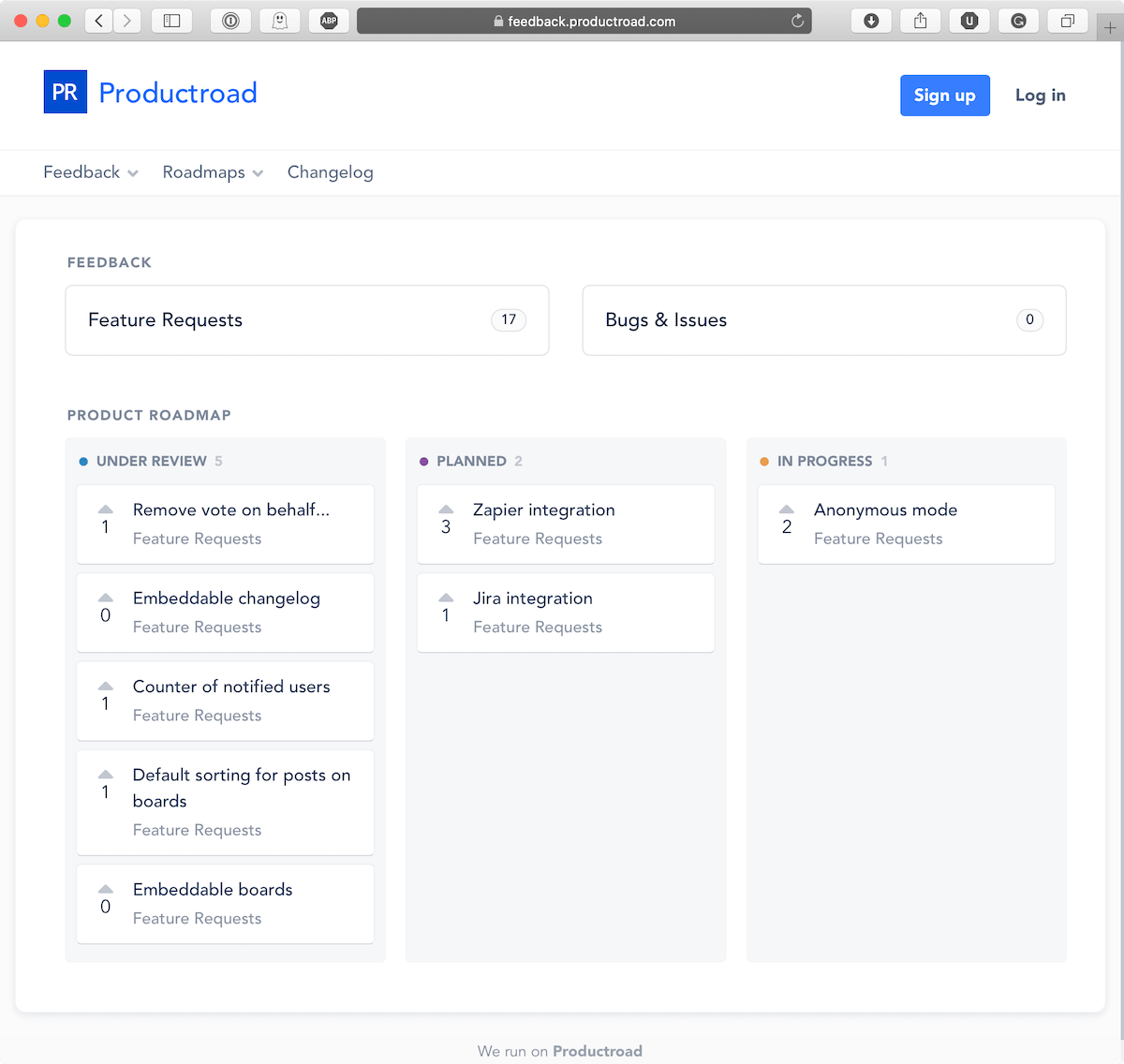1124x1064 pixels.
Task: Click Feature Requests label under Embeddable boards
Action: point(198,918)
